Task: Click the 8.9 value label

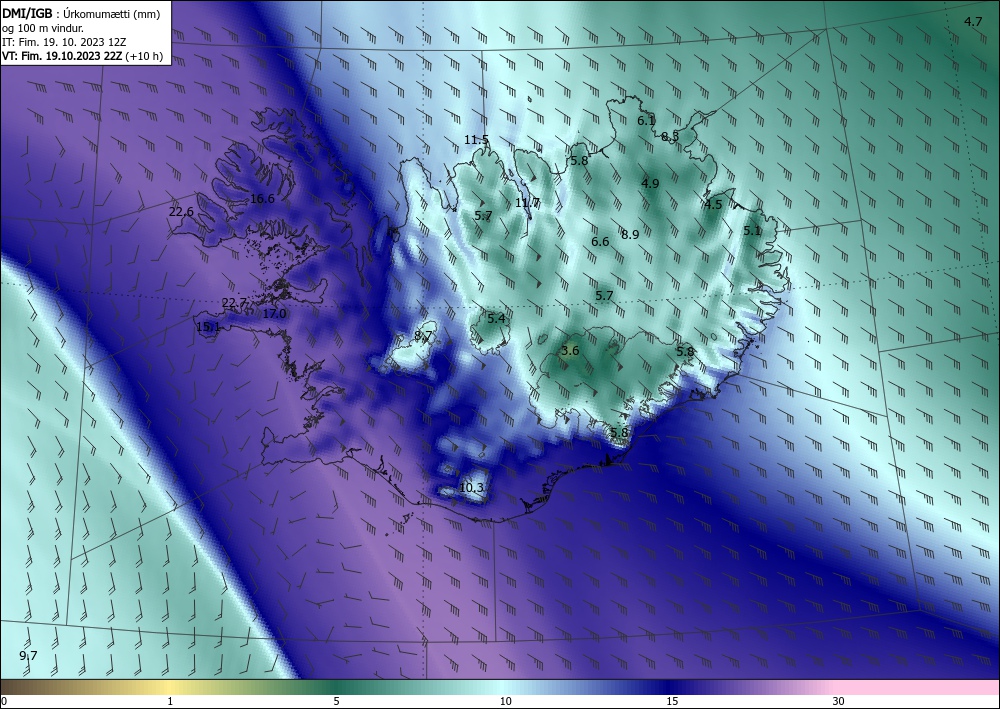Action: 629,234
